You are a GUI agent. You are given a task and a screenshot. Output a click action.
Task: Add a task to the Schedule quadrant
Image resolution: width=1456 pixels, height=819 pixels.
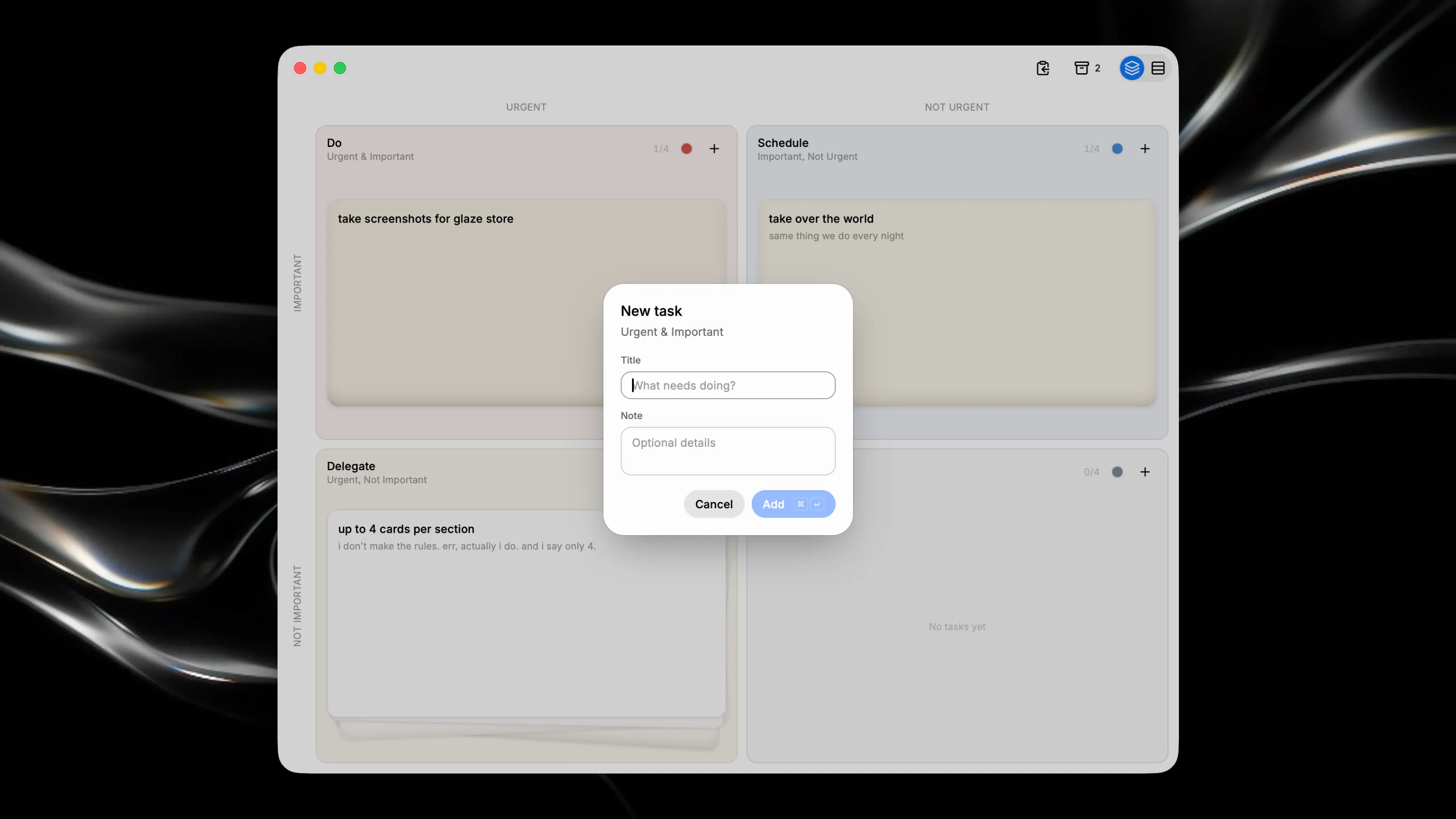click(1145, 149)
